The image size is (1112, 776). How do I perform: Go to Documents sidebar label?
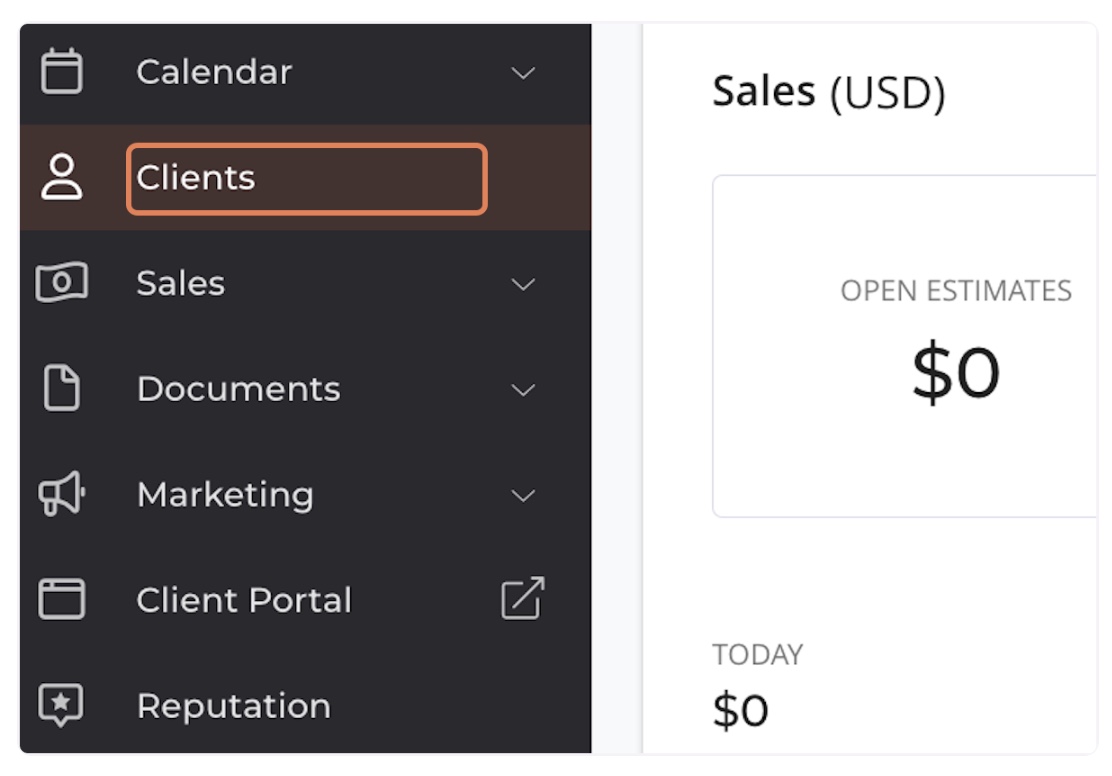coord(238,389)
